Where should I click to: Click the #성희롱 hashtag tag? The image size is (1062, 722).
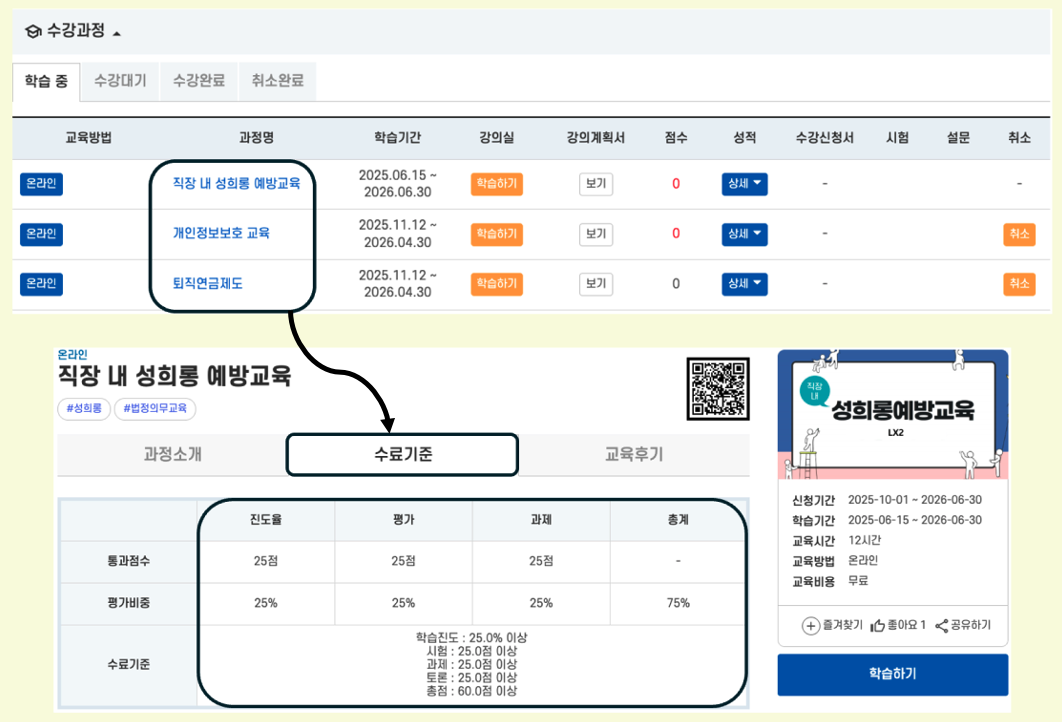(x=83, y=409)
